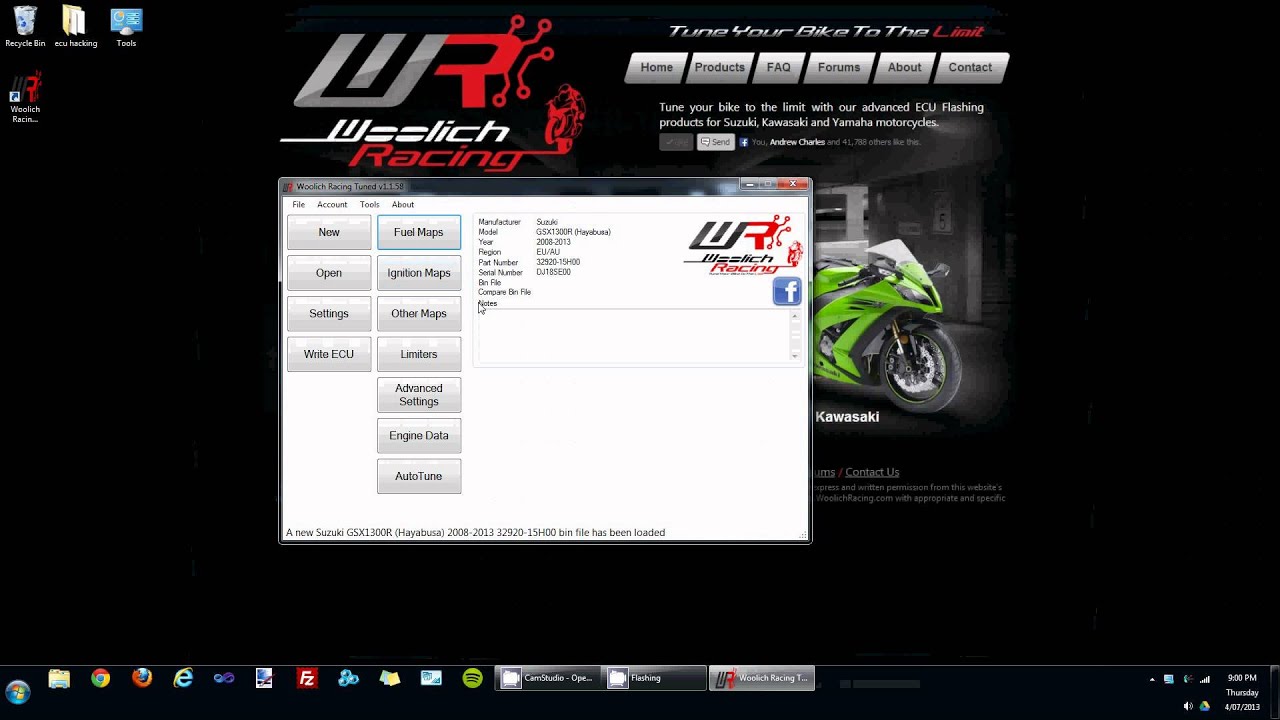Image resolution: width=1280 pixels, height=720 pixels.
Task: Click the network signal tray icon
Action: tap(1204, 679)
